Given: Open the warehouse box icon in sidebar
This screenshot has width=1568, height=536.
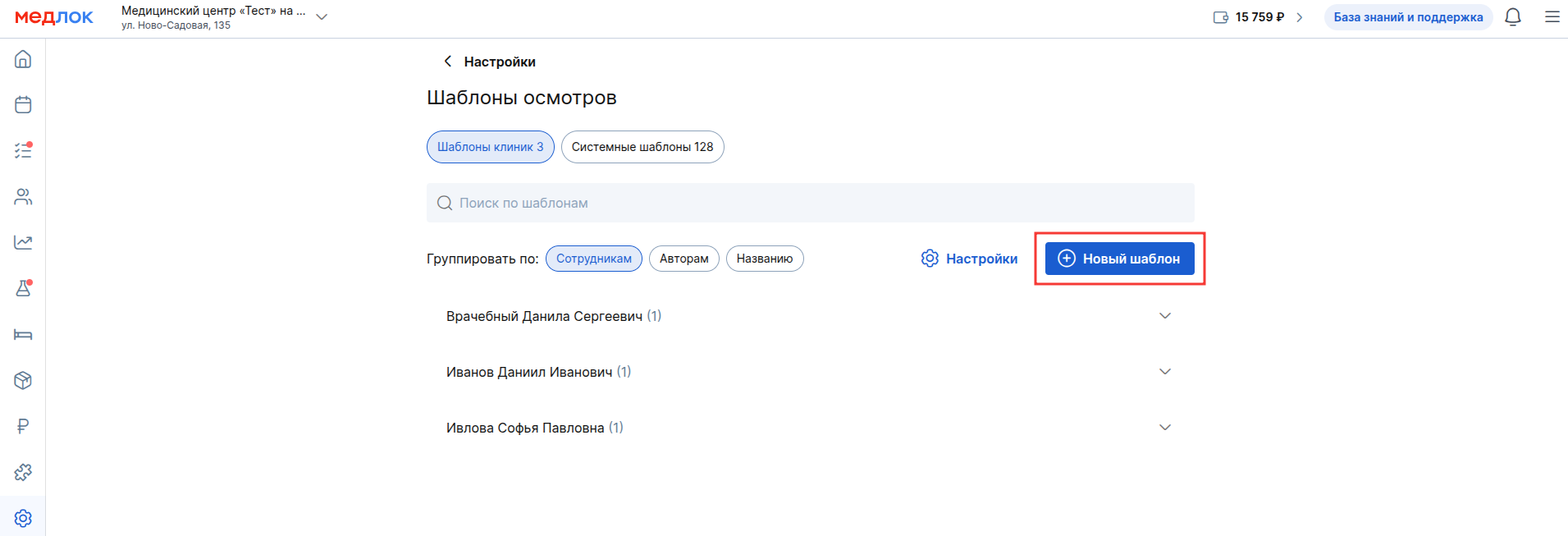Looking at the screenshot, I should tap(23, 381).
